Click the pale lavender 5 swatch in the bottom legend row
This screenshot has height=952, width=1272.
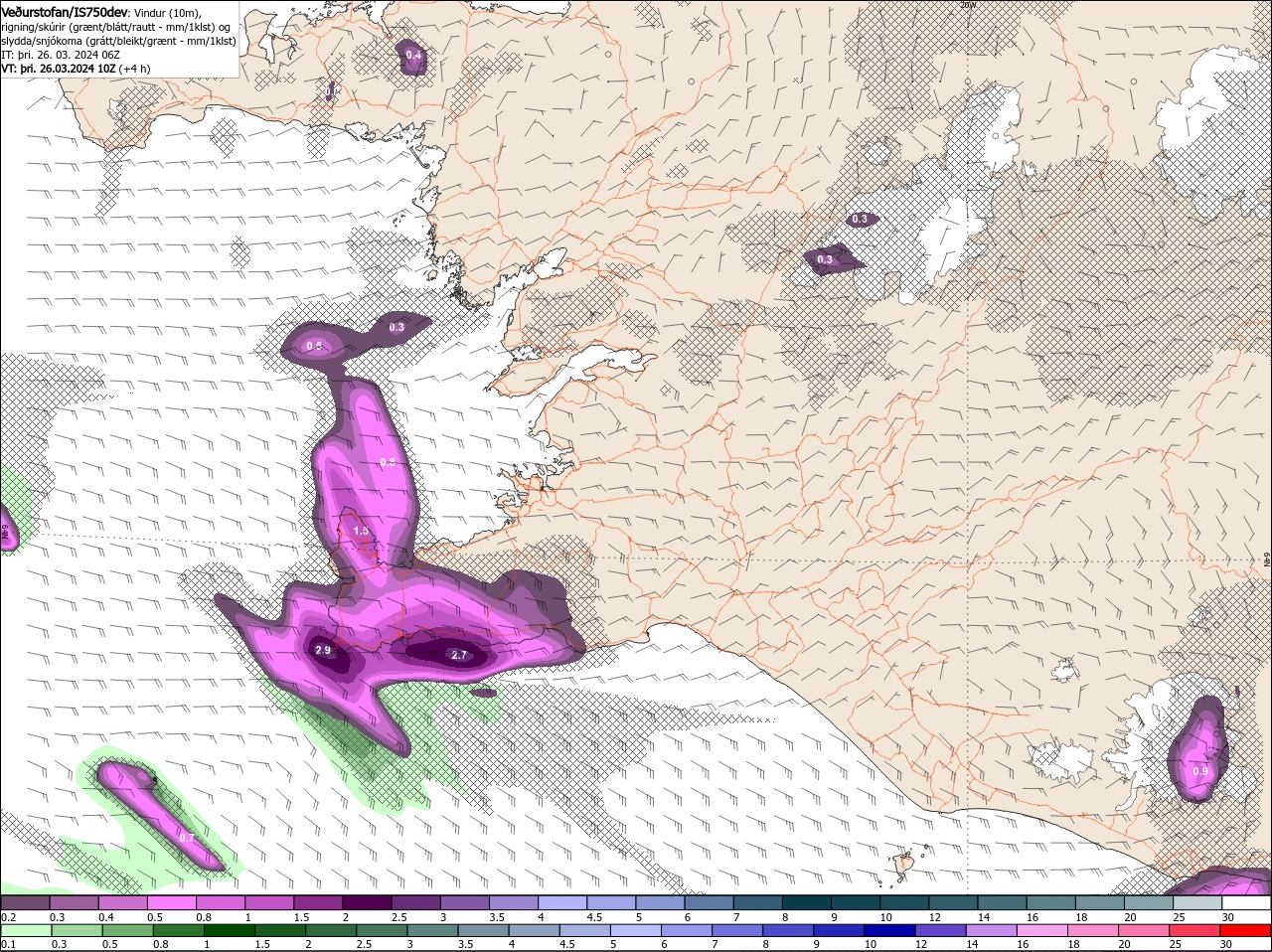pyautogui.click(x=636, y=931)
